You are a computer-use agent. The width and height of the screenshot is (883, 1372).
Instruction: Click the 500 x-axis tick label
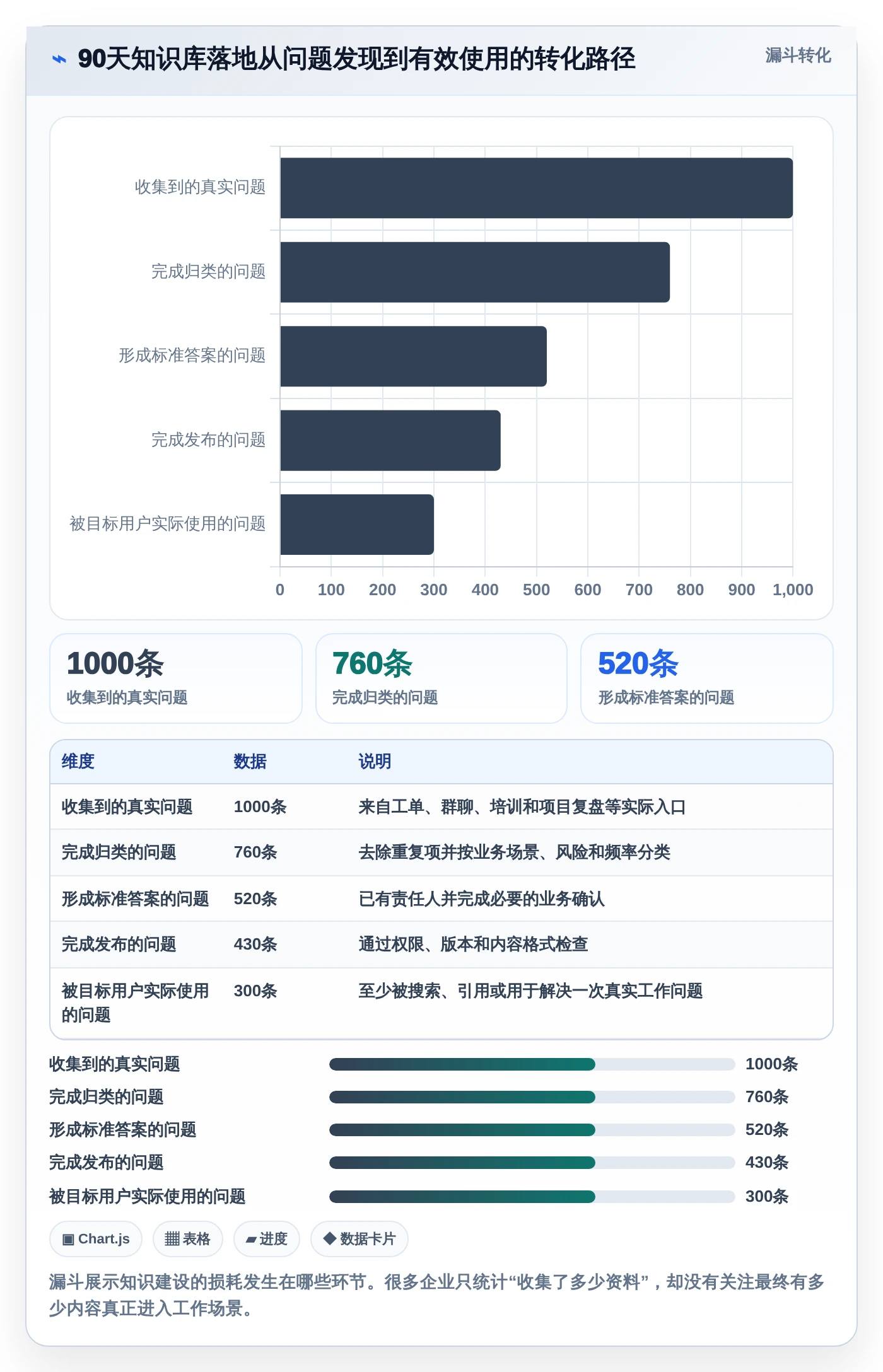(x=536, y=590)
